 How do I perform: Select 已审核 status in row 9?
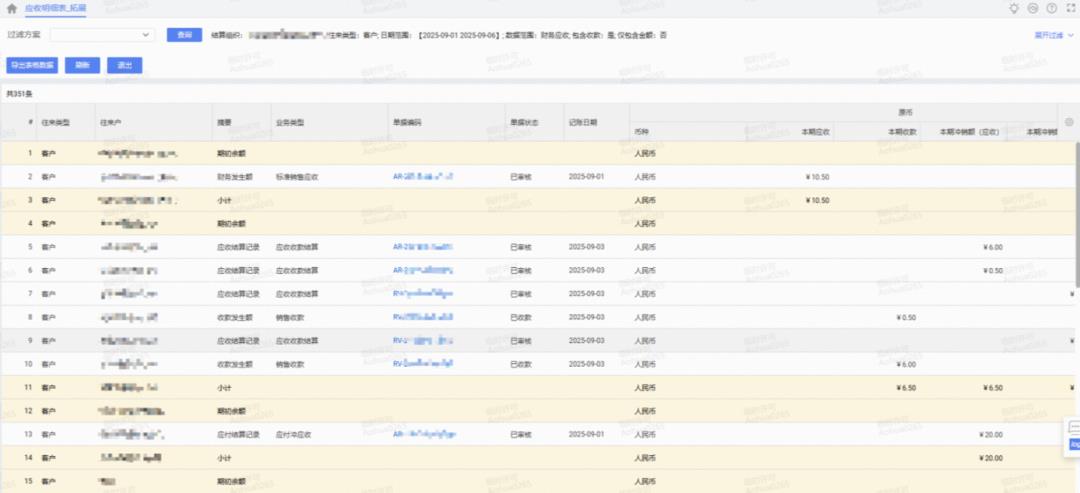[521, 341]
